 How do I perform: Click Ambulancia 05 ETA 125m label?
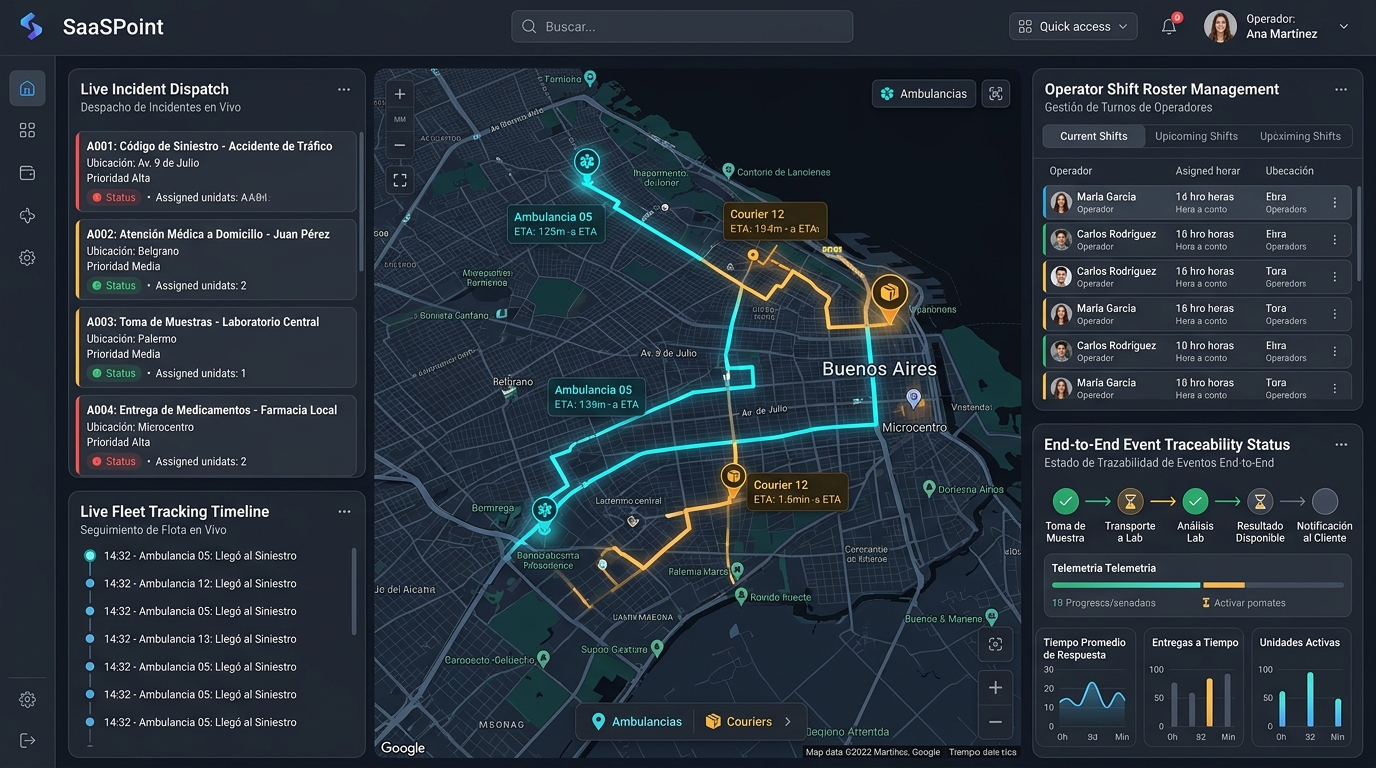click(x=554, y=224)
